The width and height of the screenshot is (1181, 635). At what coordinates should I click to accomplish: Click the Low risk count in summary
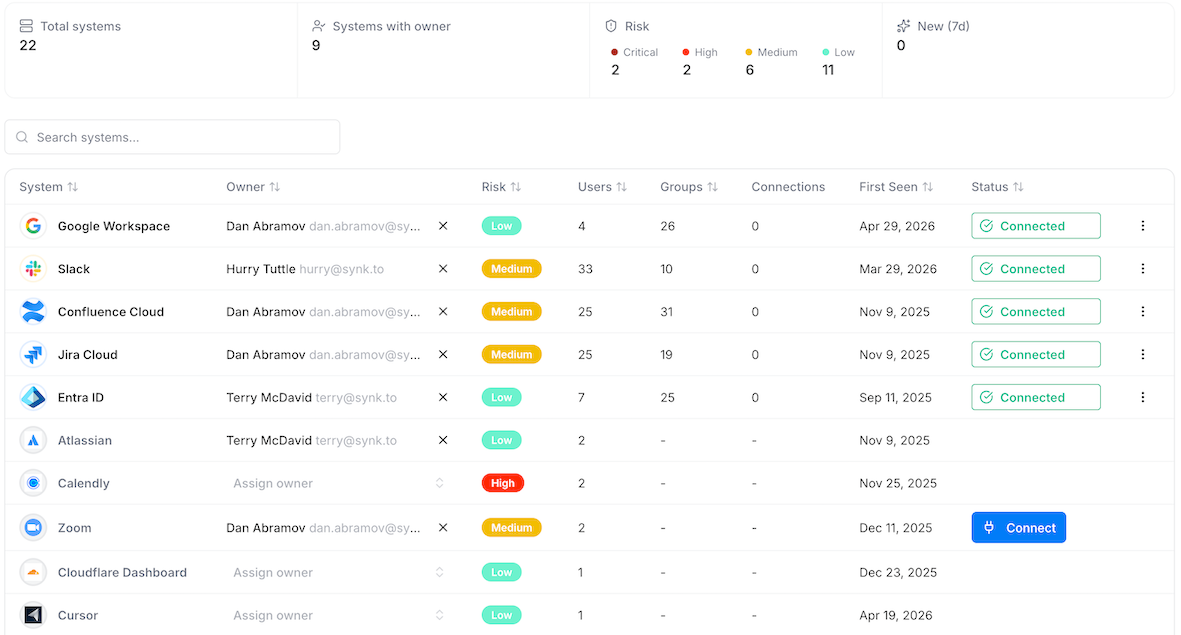click(x=828, y=70)
